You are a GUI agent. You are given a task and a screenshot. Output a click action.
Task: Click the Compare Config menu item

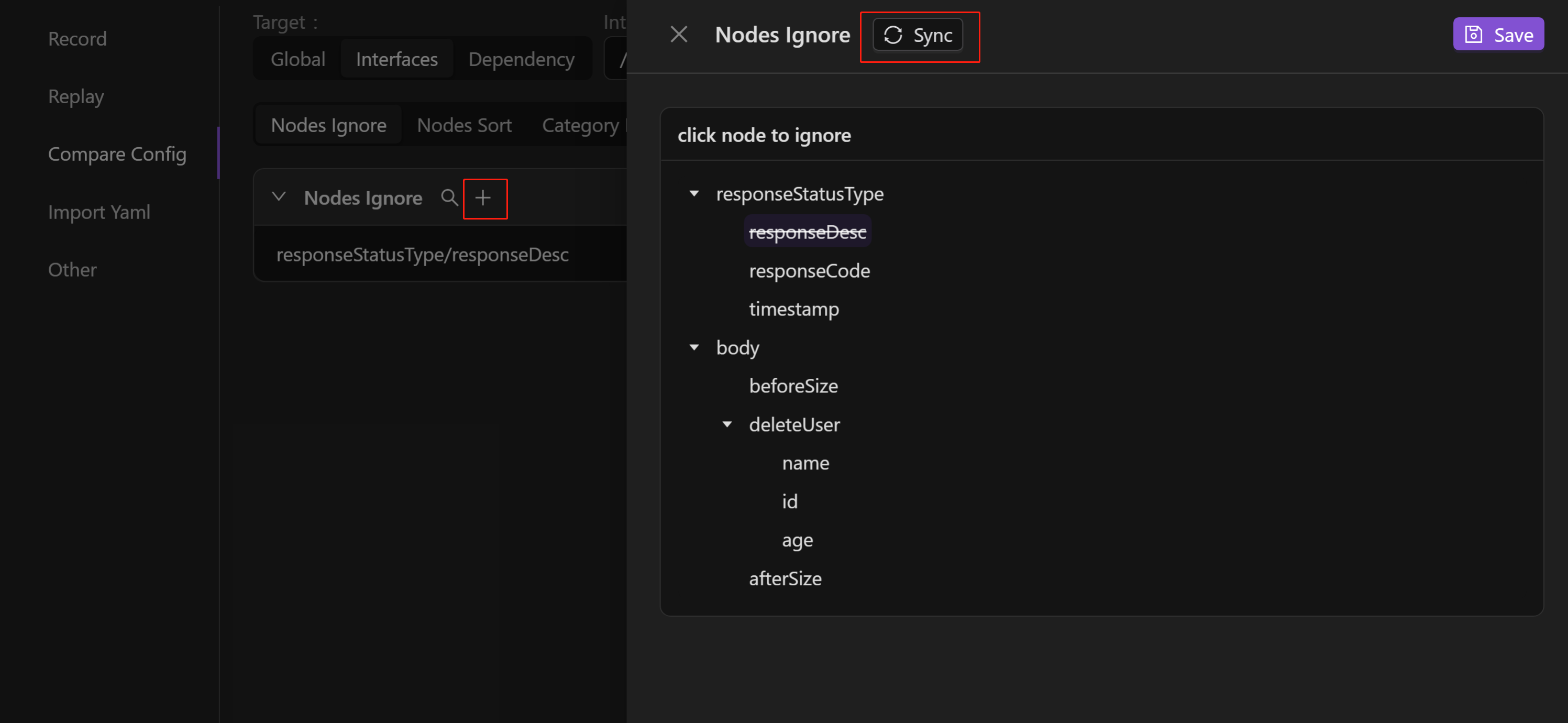[117, 153]
